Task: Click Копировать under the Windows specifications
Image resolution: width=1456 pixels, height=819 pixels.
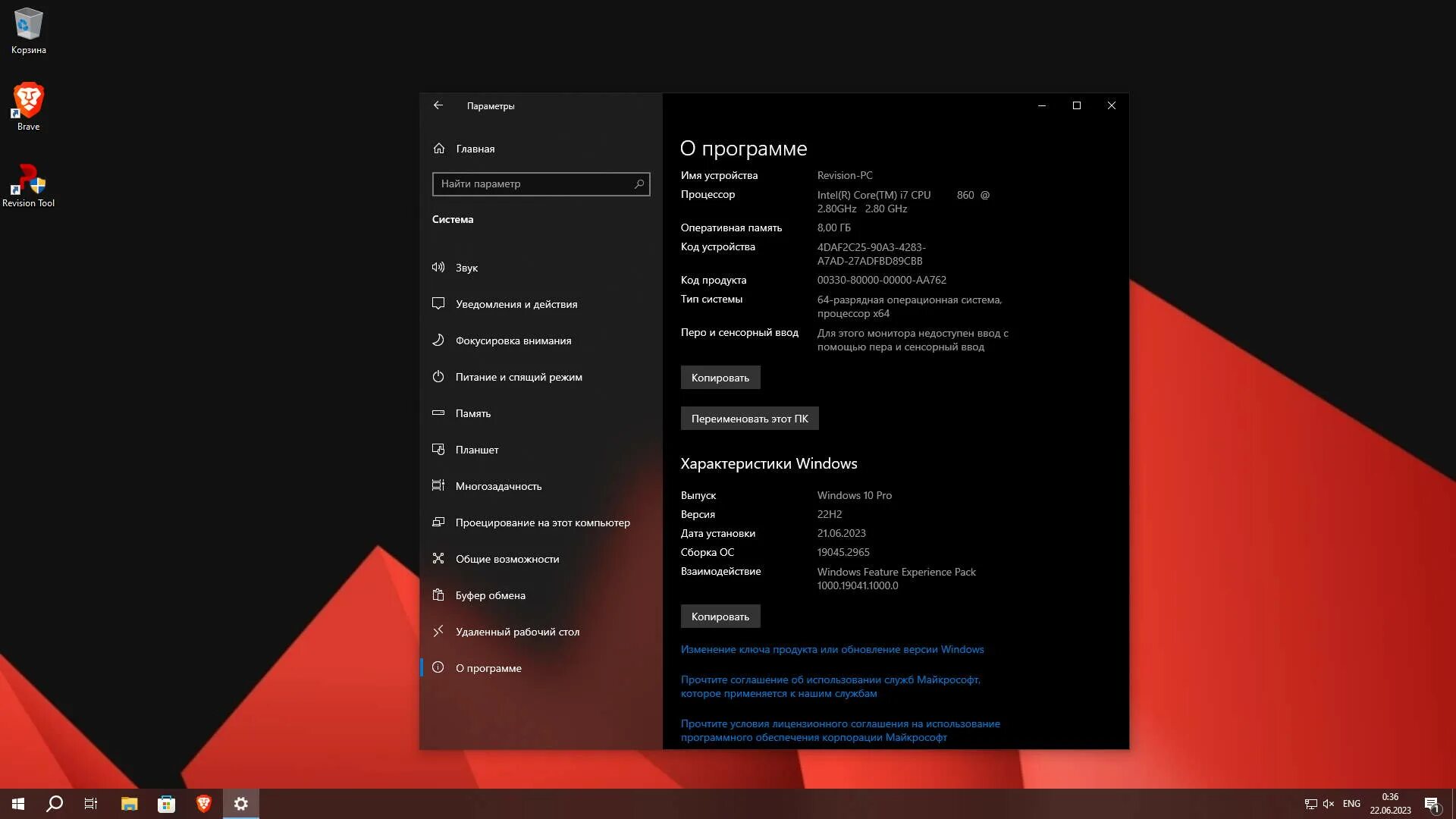Action: coord(720,617)
